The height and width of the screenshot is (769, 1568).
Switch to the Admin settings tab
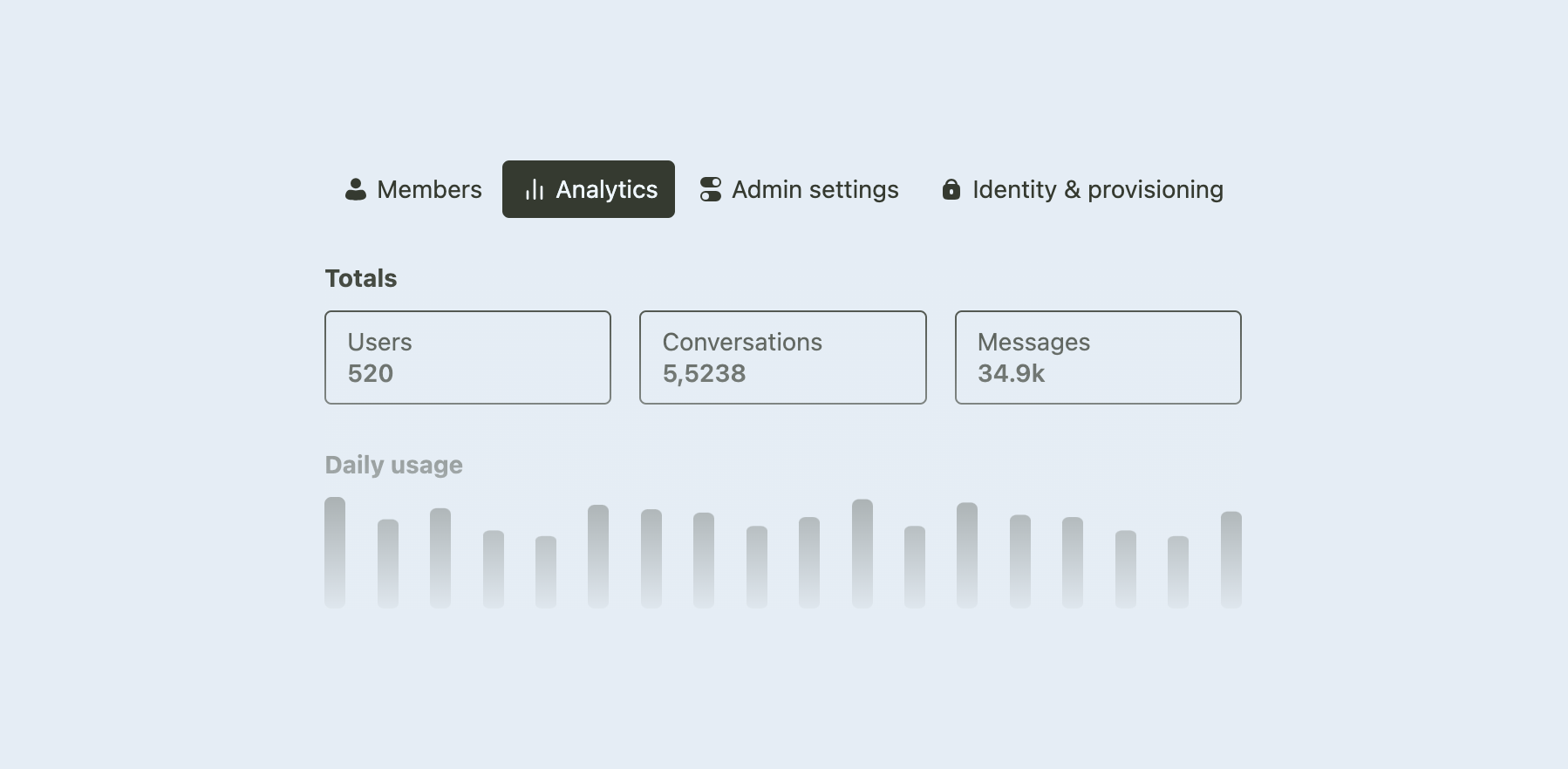pos(799,189)
